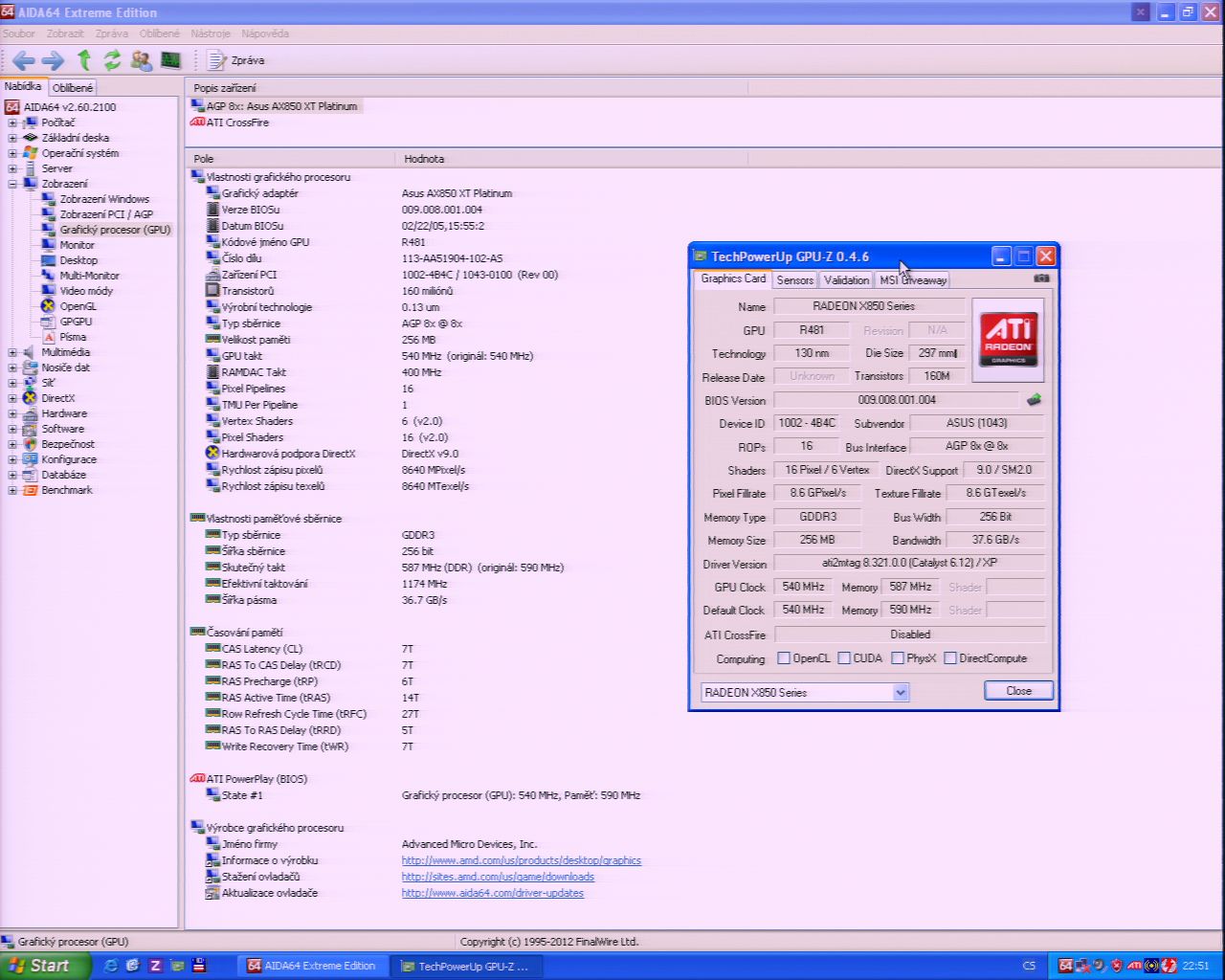The image size is (1225, 980).
Task: Collapse the Zobrazení tree node
Action: click(12, 184)
